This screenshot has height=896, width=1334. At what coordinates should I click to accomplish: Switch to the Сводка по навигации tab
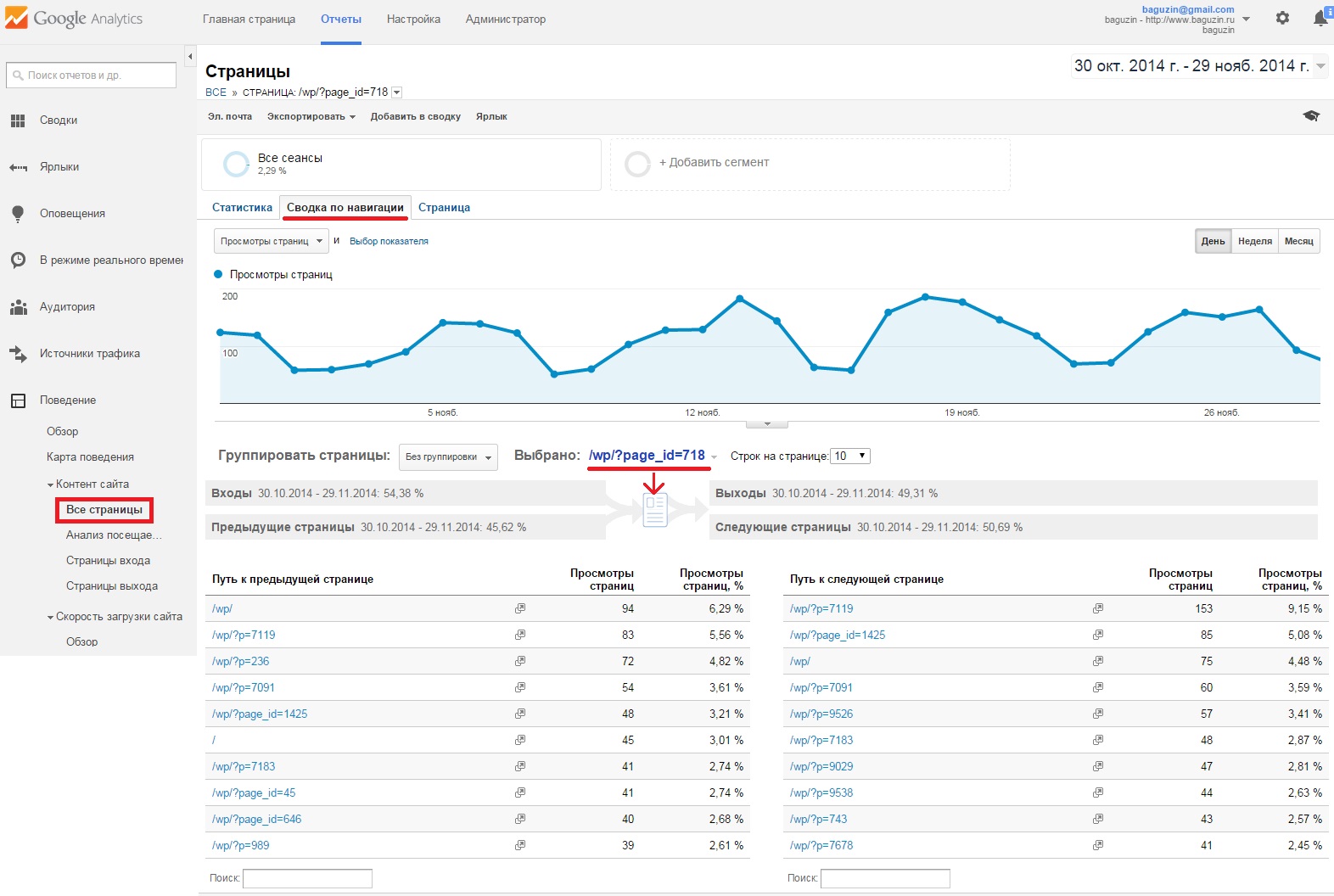pos(345,207)
